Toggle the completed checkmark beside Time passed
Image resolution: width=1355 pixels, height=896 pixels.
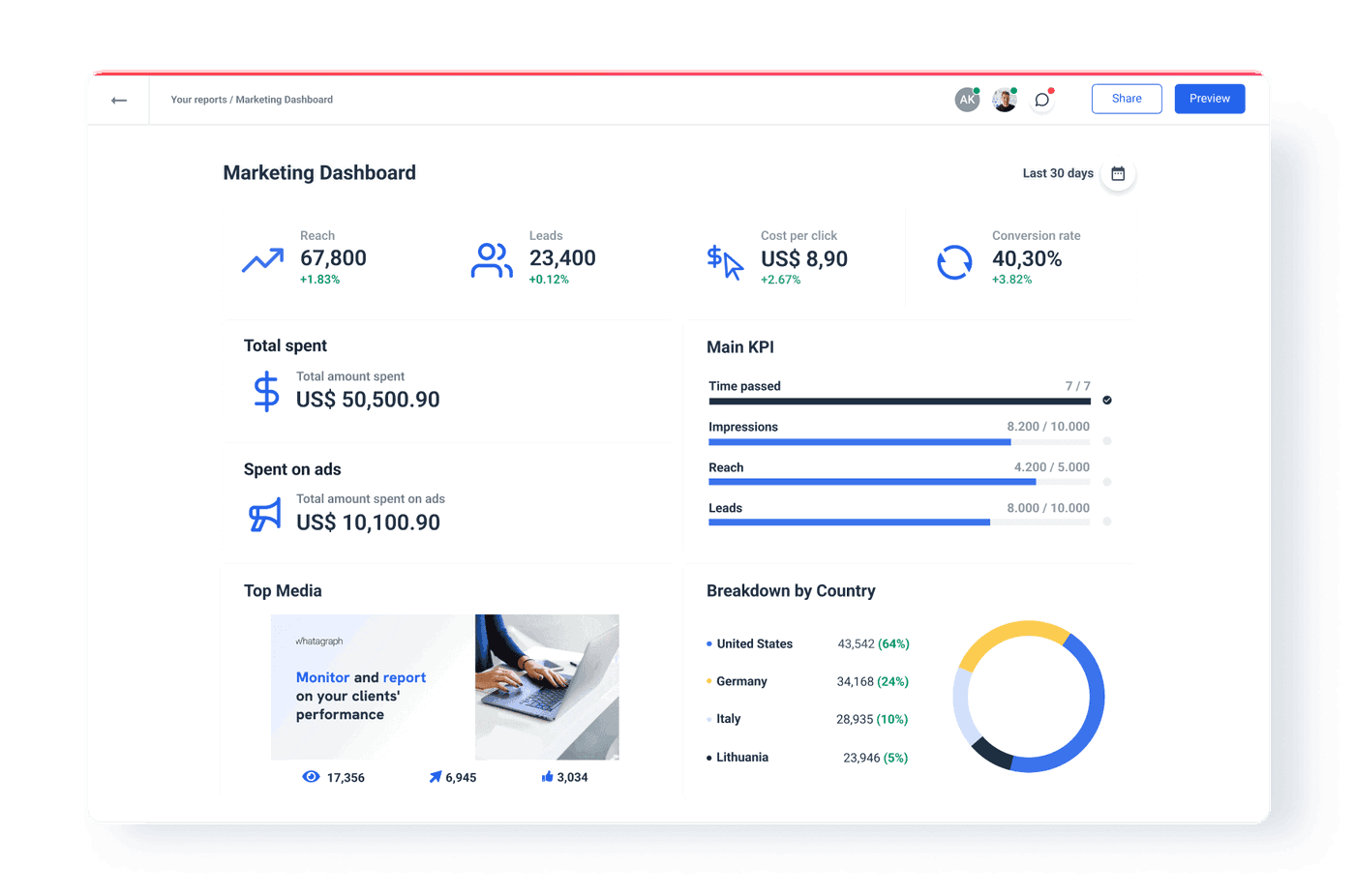point(1106,400)
